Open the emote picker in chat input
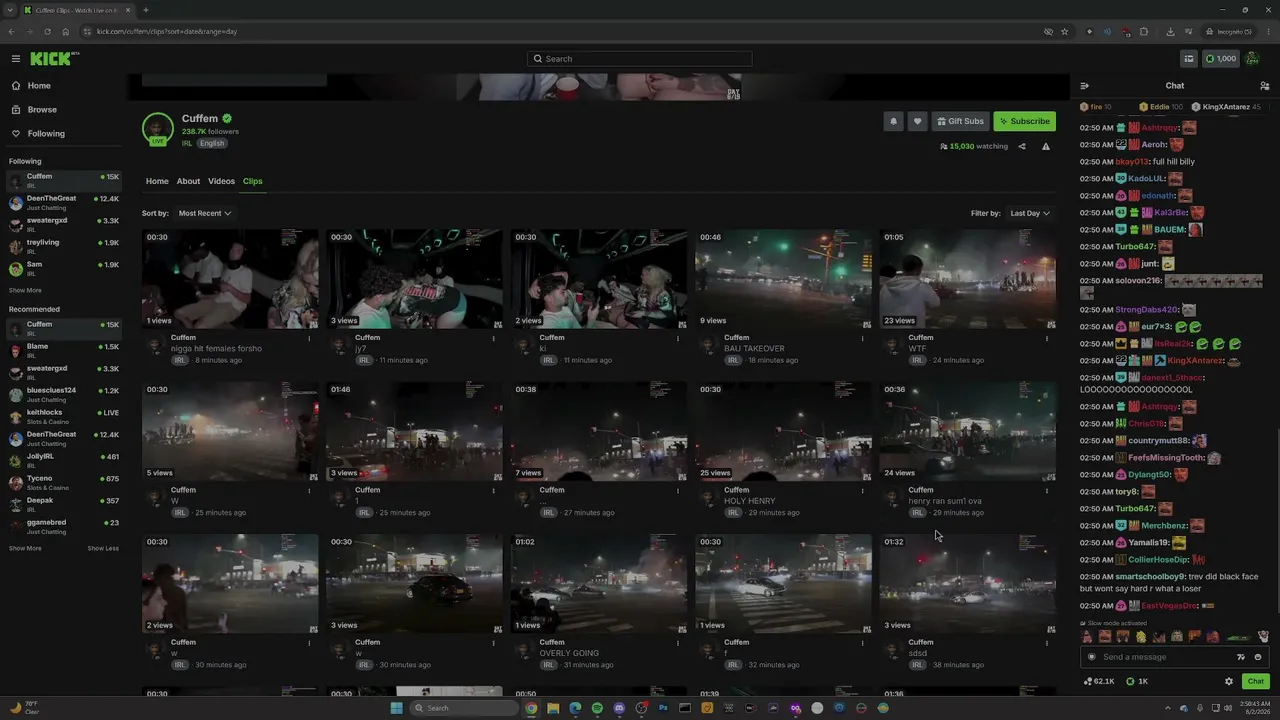This screenshot has height=720, width=1280. coord(1258,657)
